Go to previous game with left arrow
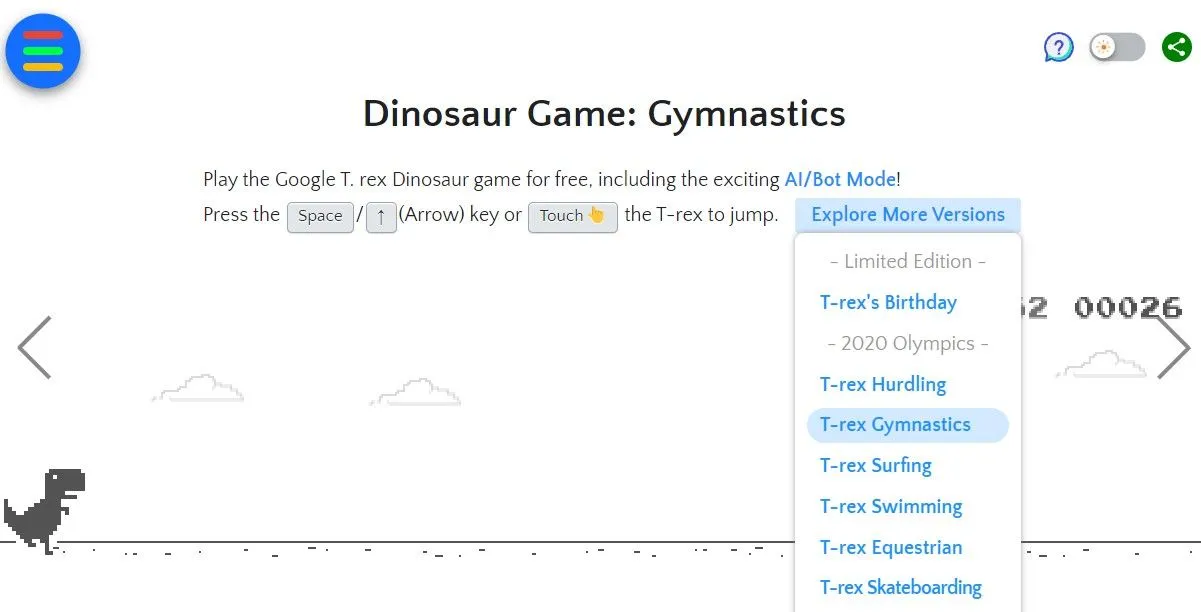This screenshot has width=1201, height=612. (34, 347)
